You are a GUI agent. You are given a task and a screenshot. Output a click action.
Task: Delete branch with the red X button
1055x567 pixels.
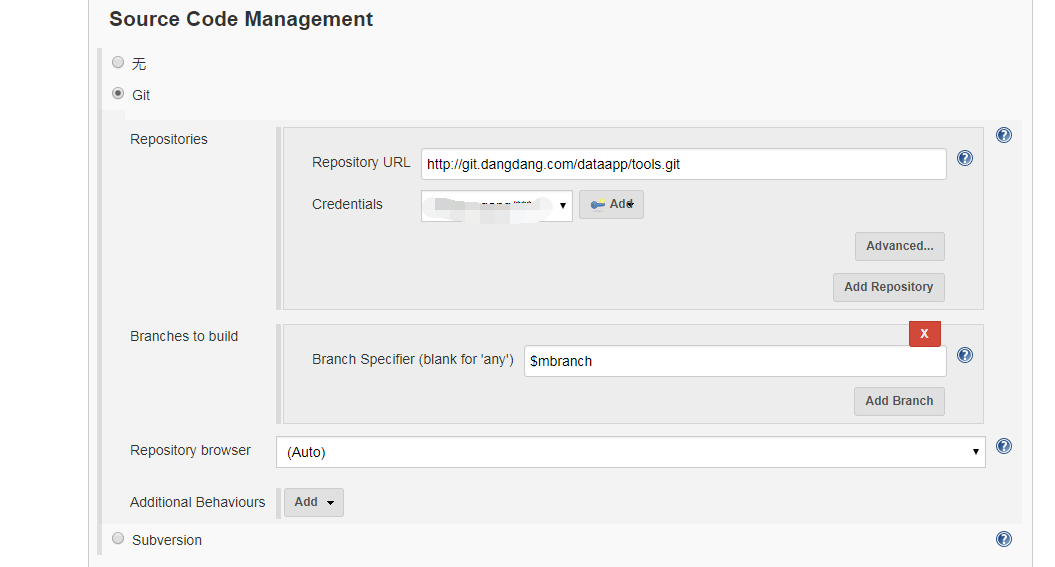point(925,334)
